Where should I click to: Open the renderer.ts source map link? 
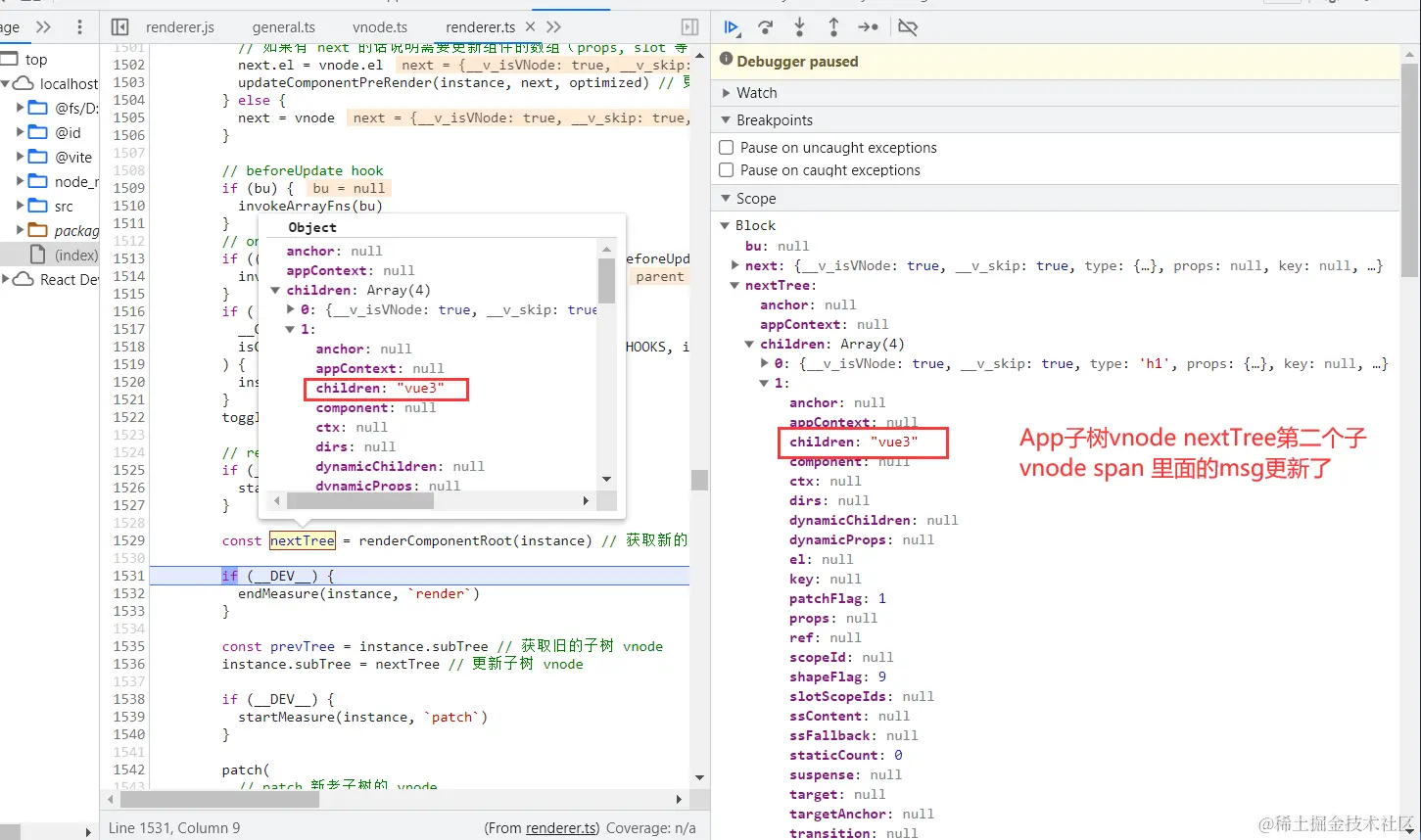(x=561, y=828)
